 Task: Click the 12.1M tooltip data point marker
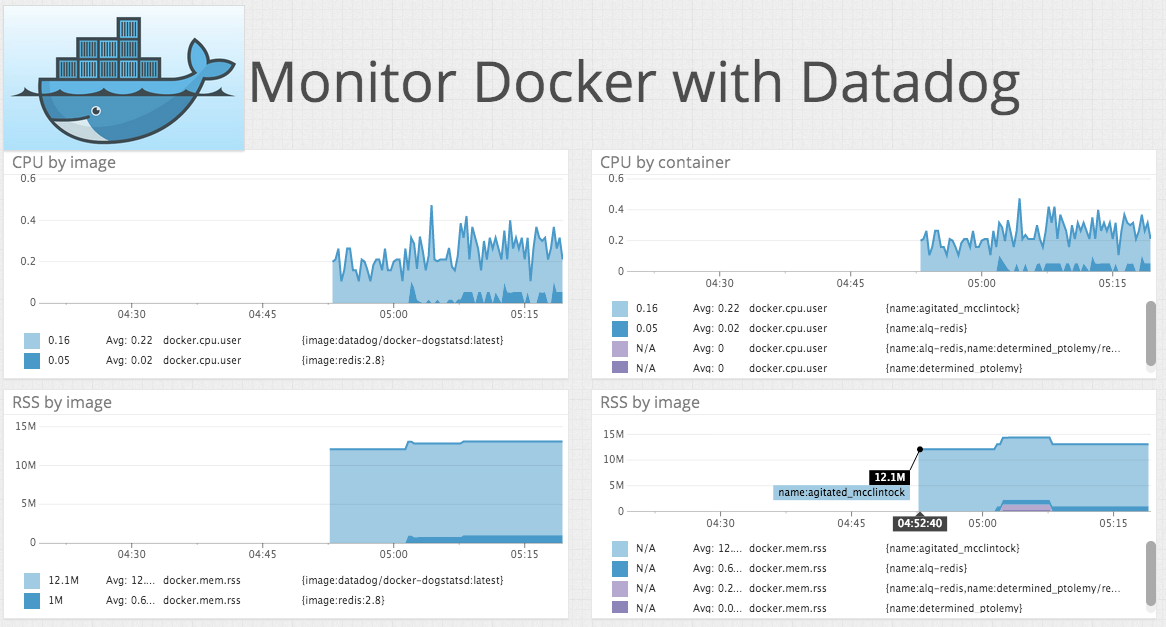tap(919, 447)
